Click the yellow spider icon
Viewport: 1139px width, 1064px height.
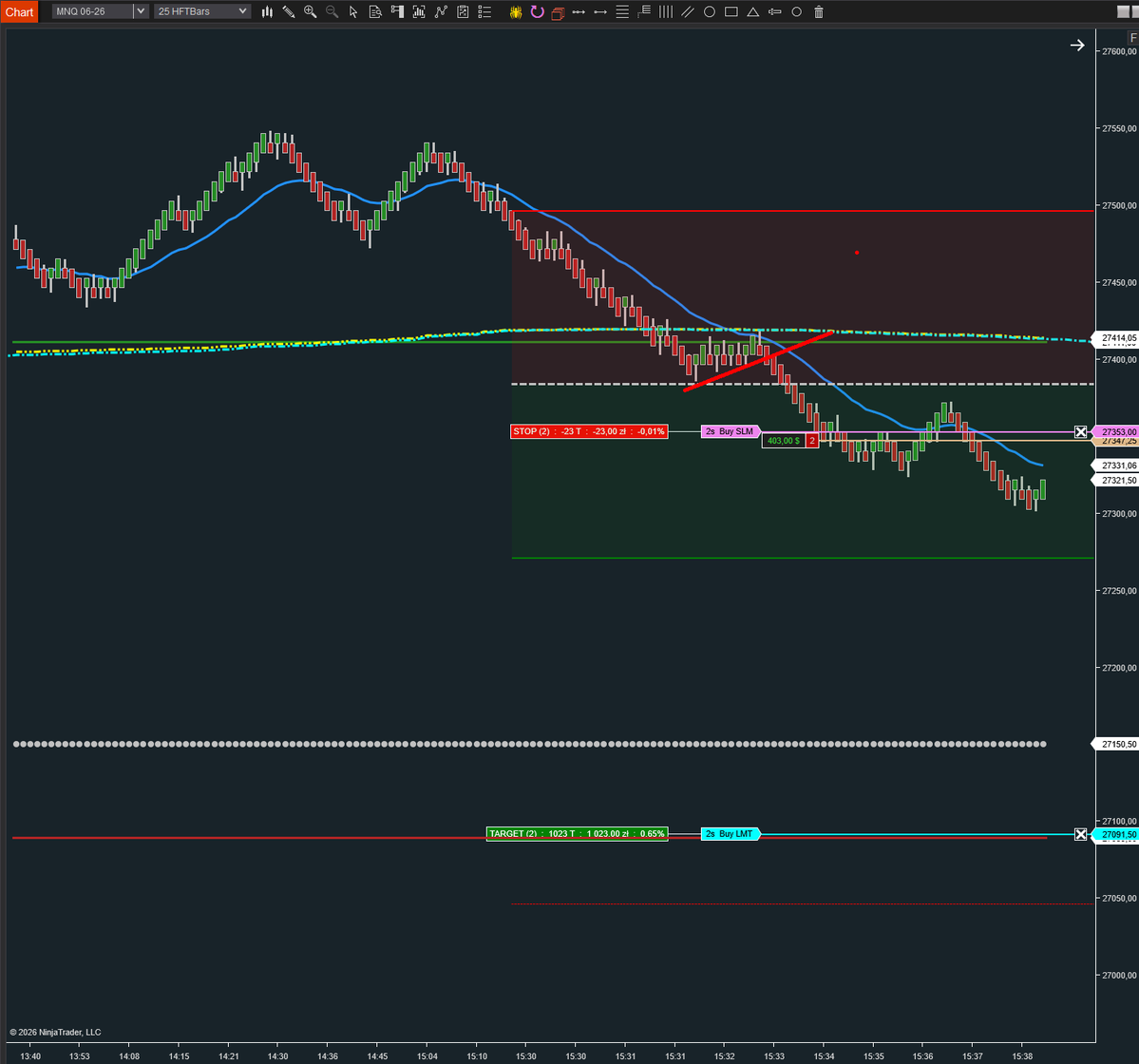coord(516,11)
